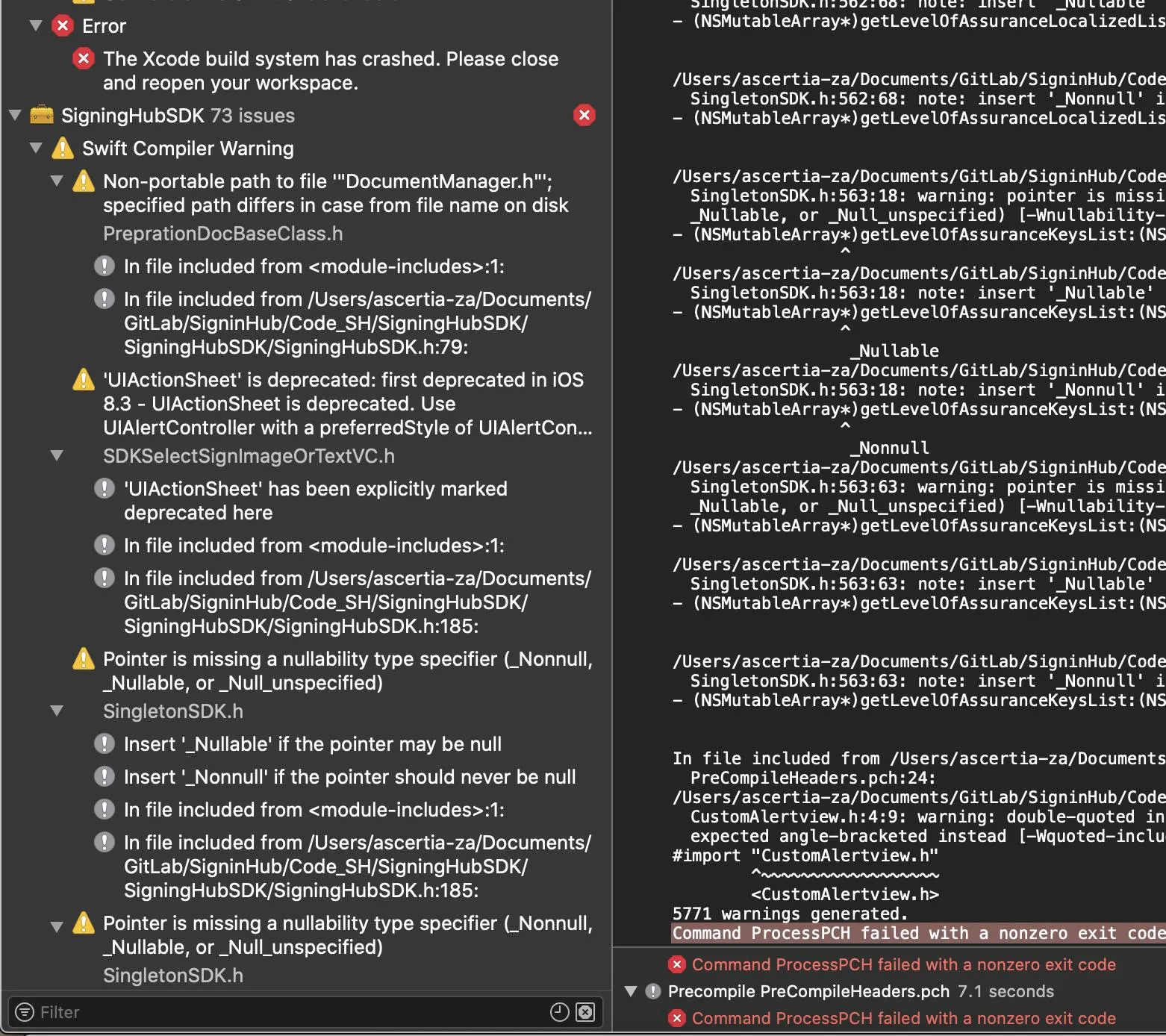
Task: Collapse the Precompile PreCompileHeaders.pch build step
Action: tap(631, 991)
